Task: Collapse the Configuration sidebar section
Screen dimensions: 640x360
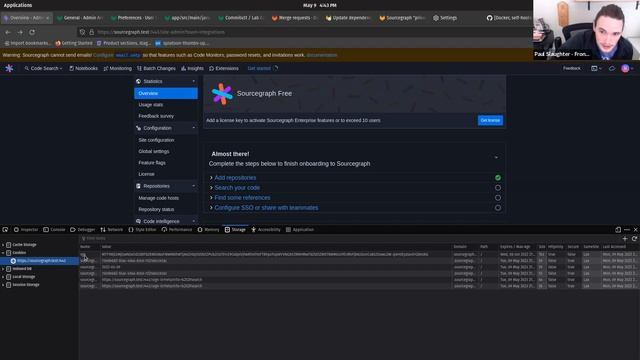Action: 193,128
